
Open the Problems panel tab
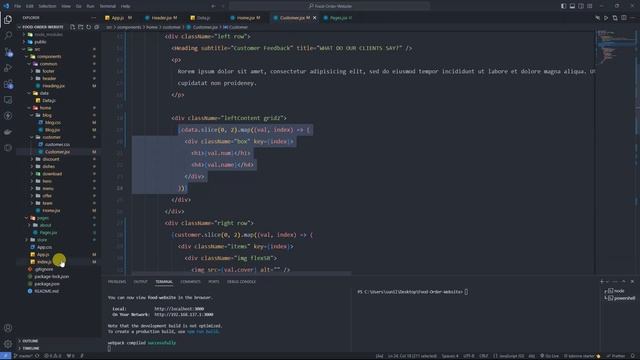pyautogui.click(x=117, y=282)
